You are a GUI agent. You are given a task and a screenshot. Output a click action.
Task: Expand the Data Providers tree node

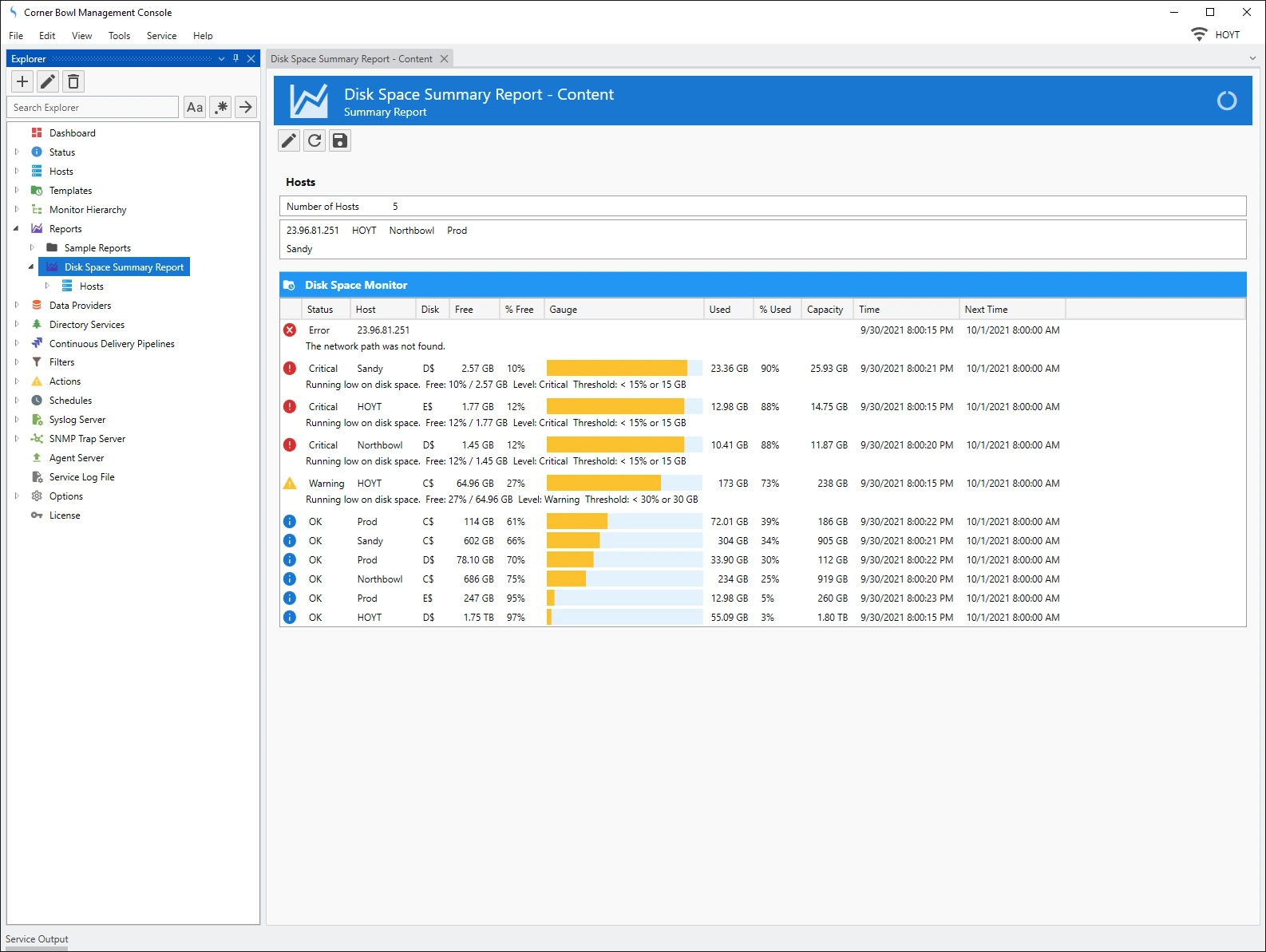(x=17, y=305)
